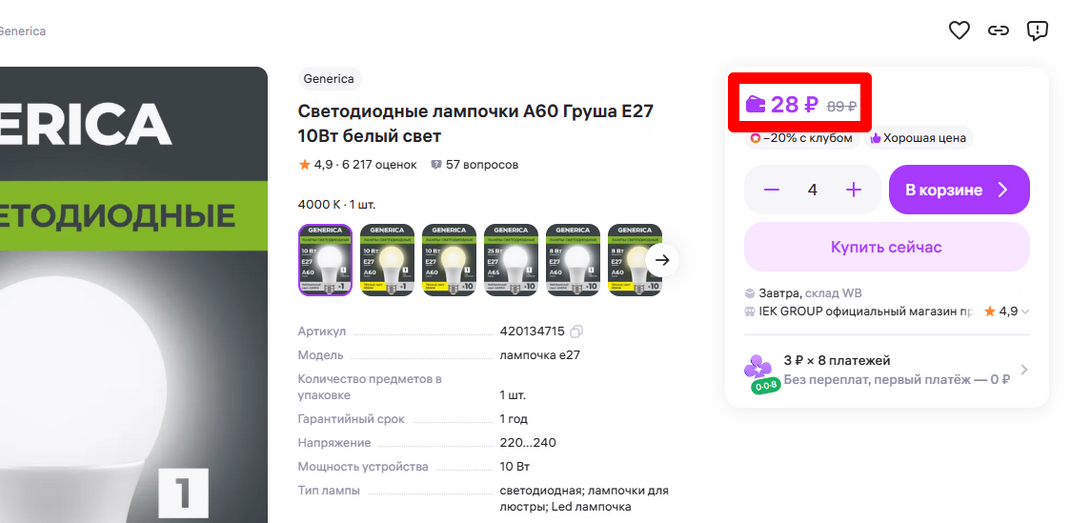Copy article number 420134715 with copy icon
The height and width of the screenshot is (523, 1090).
point(576,331)
